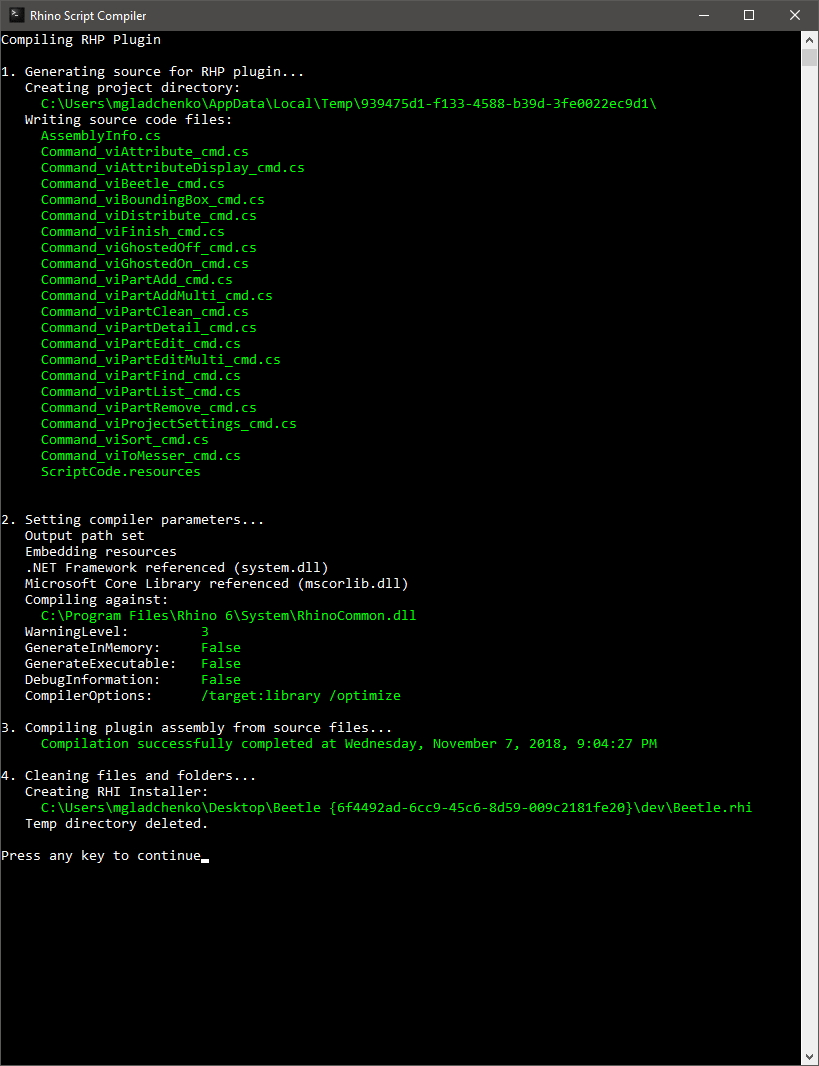Maximize the Rhino Script Compiler window

[x=749, y=15]
